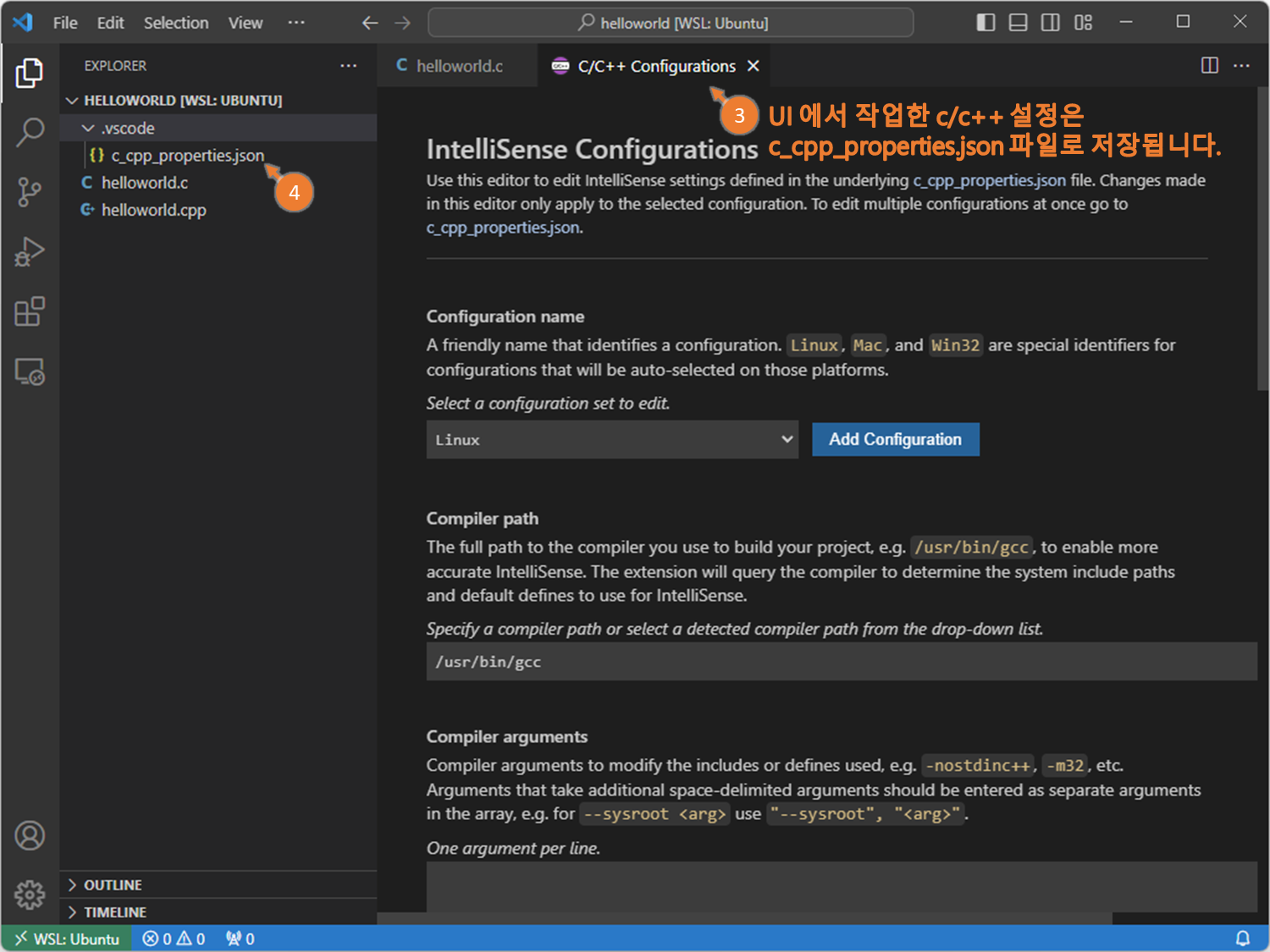Open the Search view icon

(30, 132)
